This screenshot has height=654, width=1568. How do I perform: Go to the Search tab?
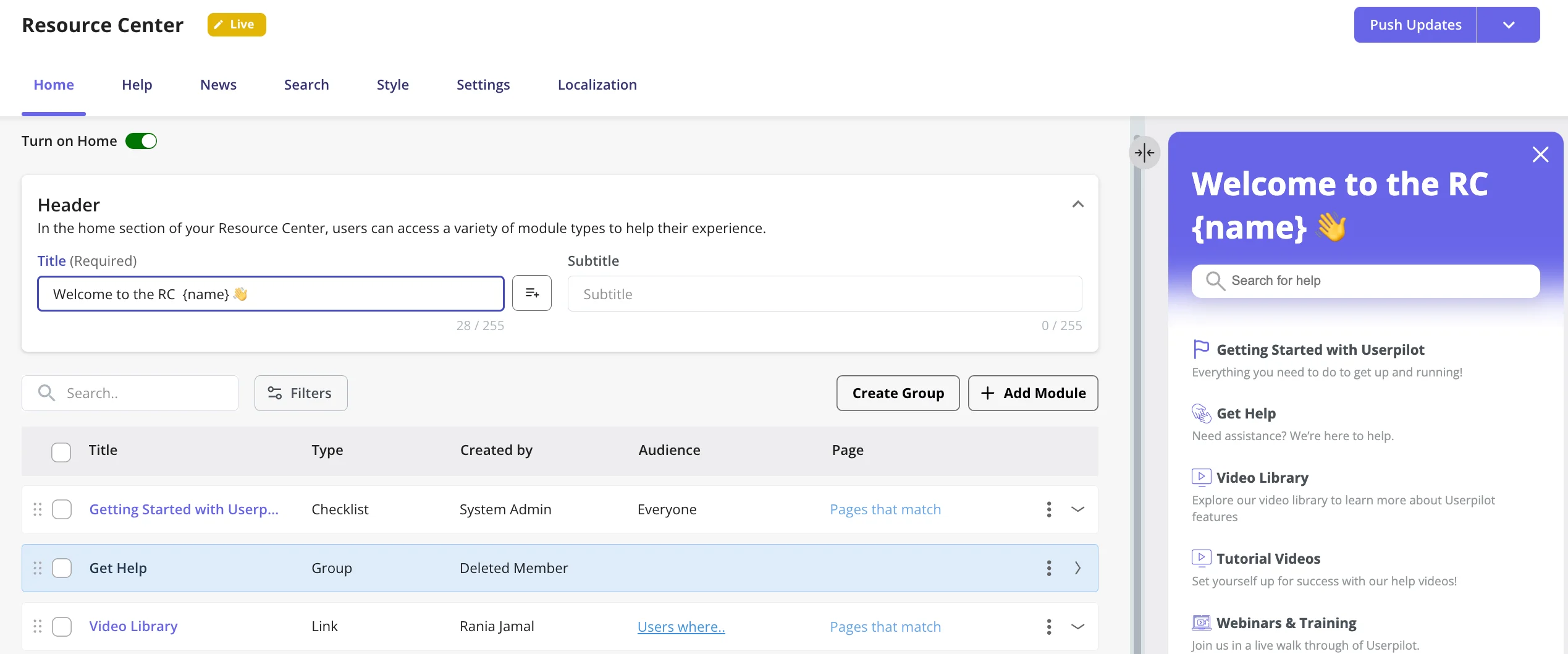[306, 85]
